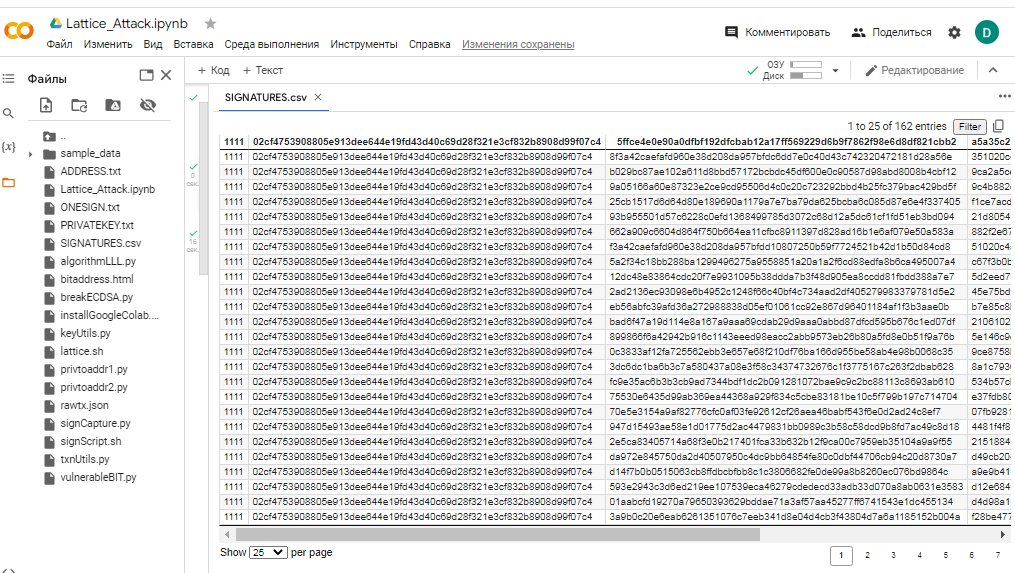1015x573 pixels.
Task: Copy table contents icon next to Filter
Action: (x=998, y=126)
